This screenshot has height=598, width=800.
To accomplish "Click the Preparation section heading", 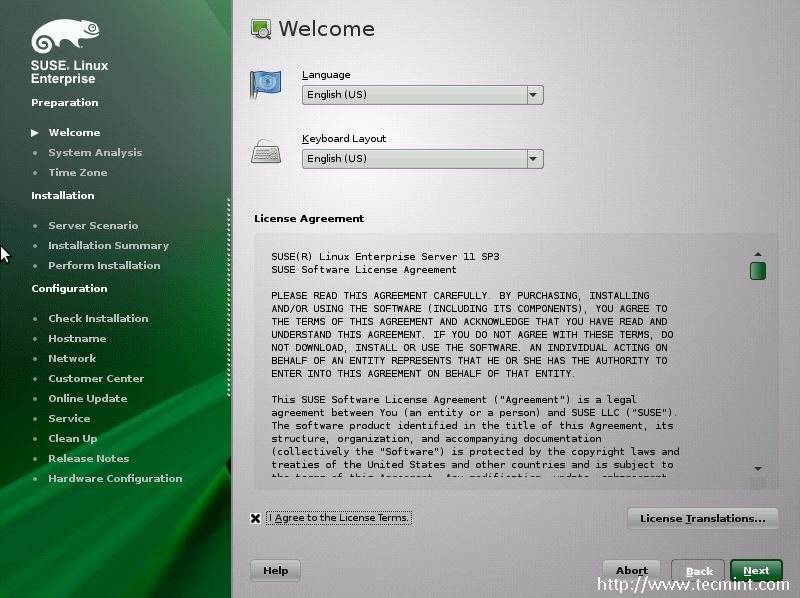I will click(65, 103).
